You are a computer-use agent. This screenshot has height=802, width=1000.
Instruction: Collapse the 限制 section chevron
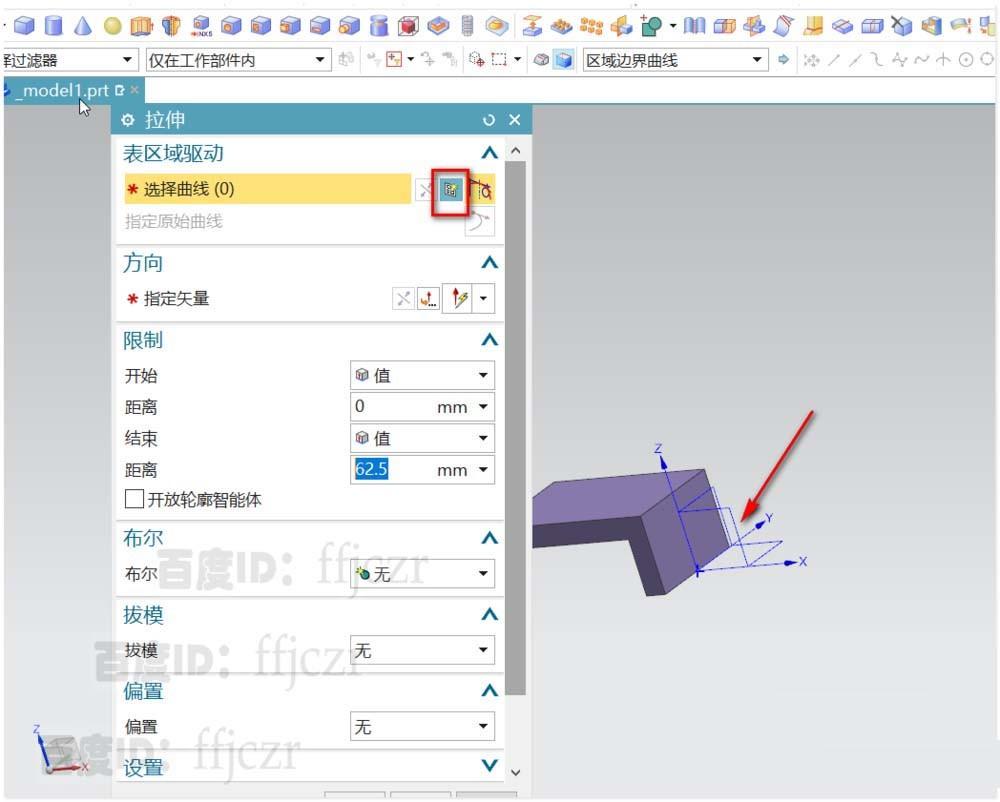pyautogui.click(x=489, y=340)
